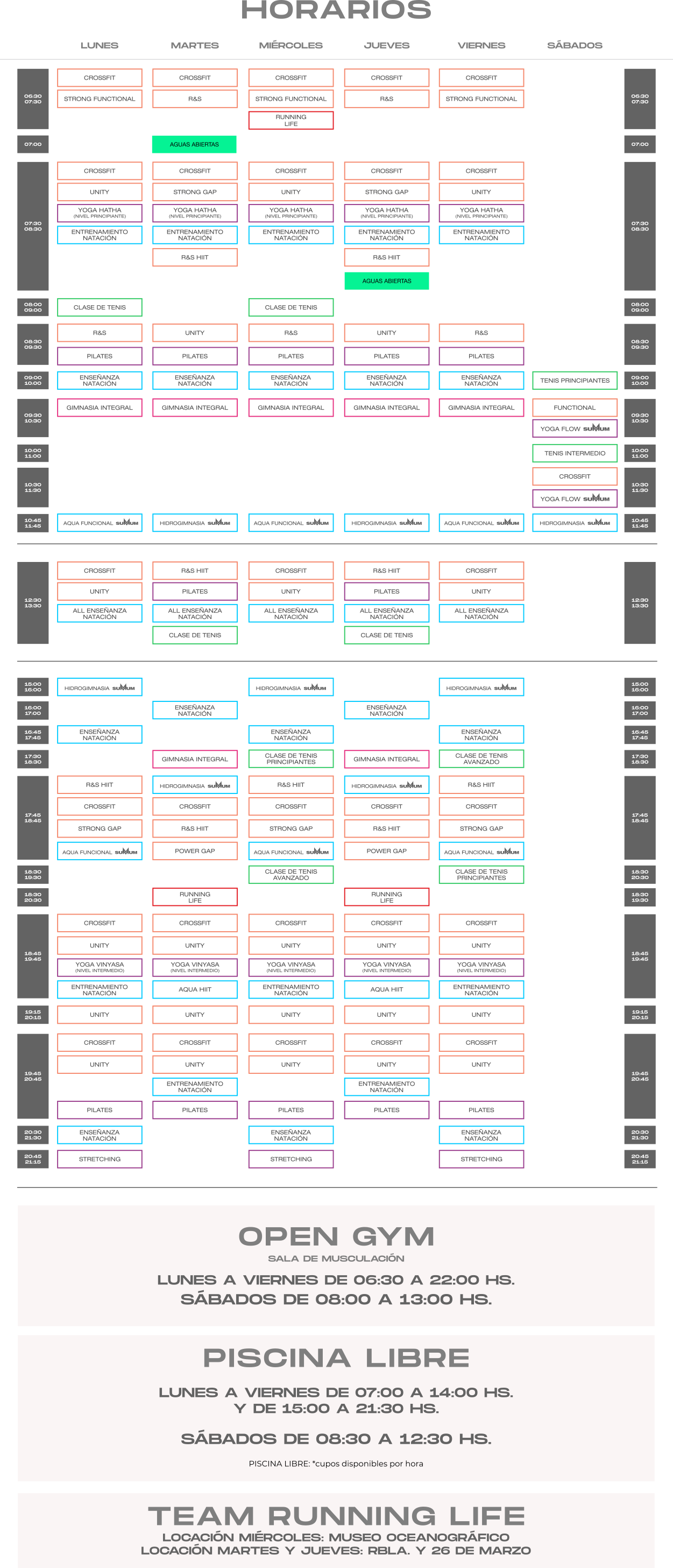Select the morning Running Life class on Miércoles
Screen dimensions: 673x1568
(291, 121)
